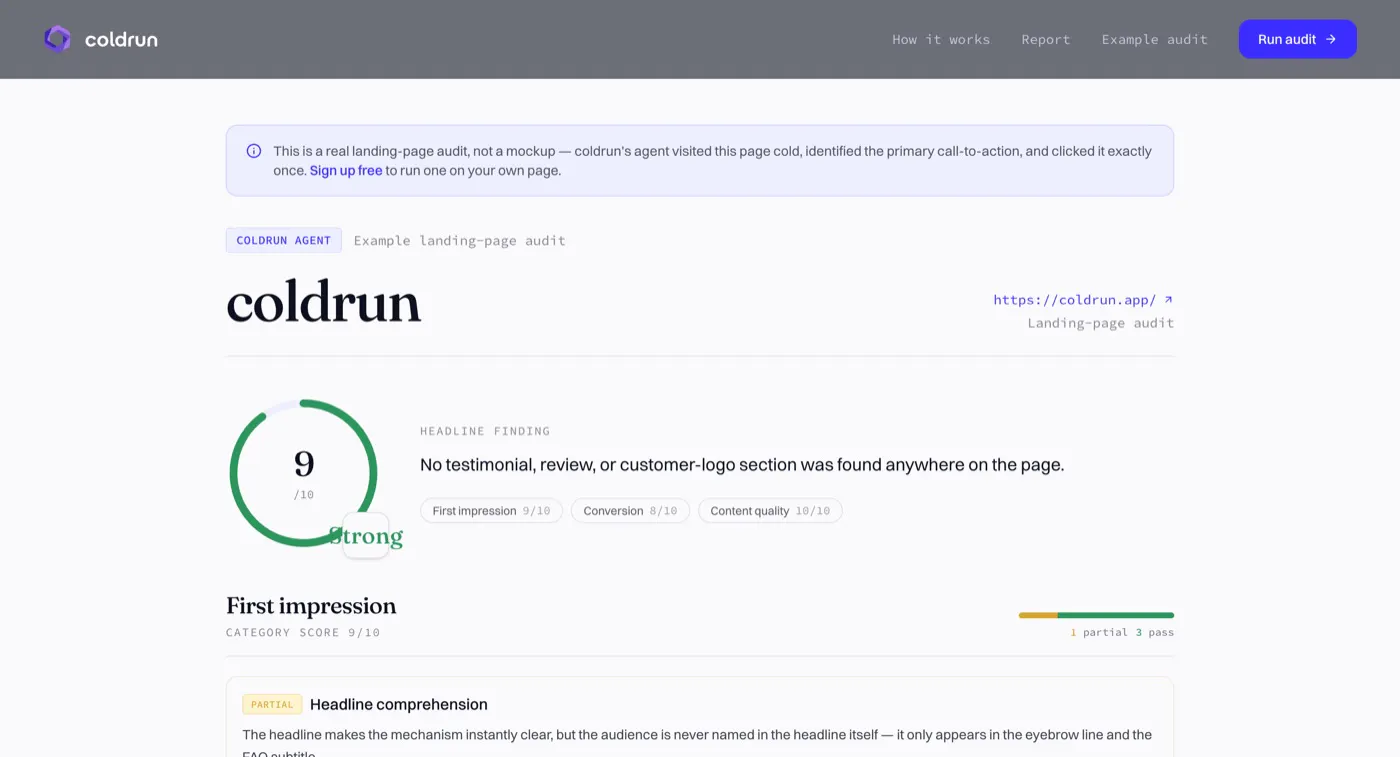Click the HEADLINE FINDING label

[485, 432]
